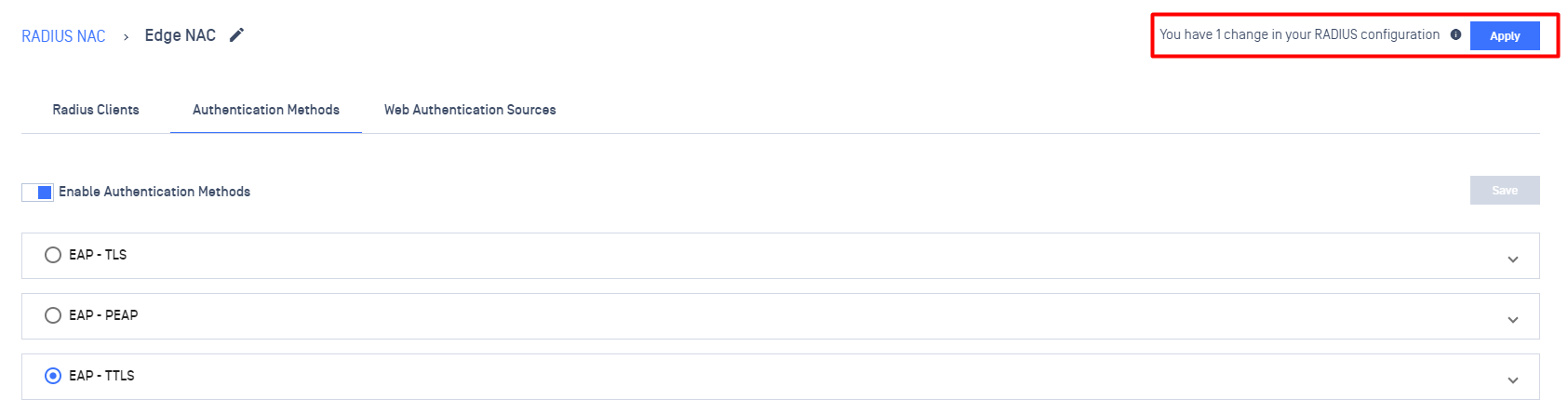
Task: Click the EAP - TLS label text
Action: point(98,255)
